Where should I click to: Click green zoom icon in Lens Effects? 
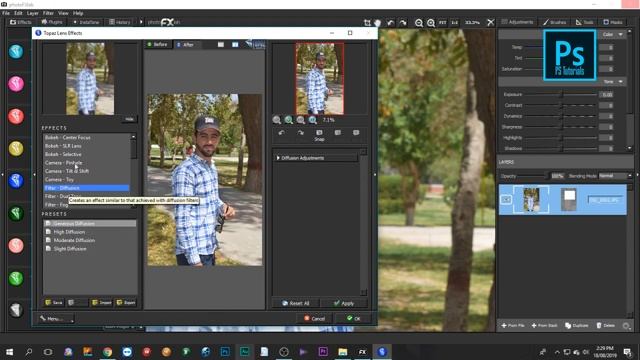(289, 120)
